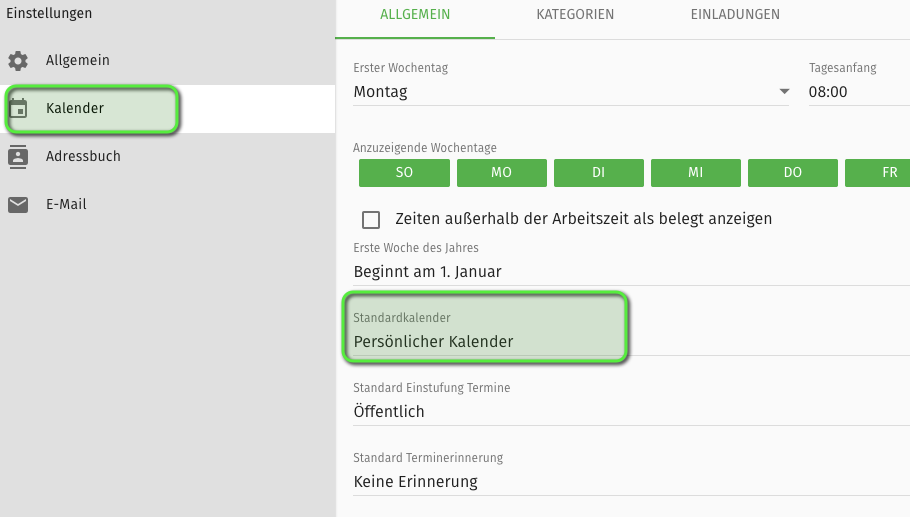Viewport: 910px width, 517px height.
Task: Enable Zeiten außerhalb der Arbeitszeit checkbox
Action: (371, 219)
